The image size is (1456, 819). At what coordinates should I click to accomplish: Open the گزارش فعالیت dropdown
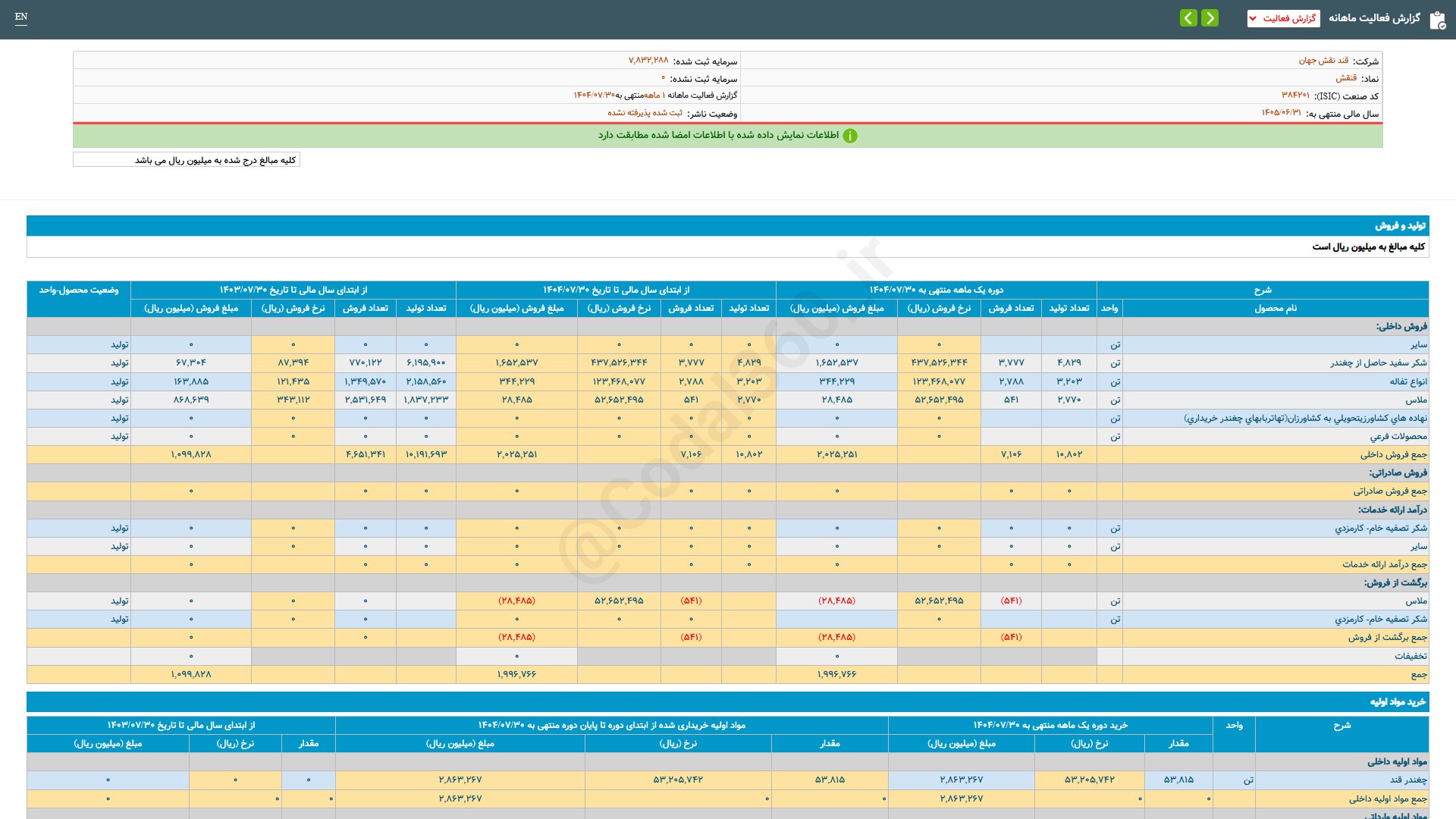tap(1283, 18)
